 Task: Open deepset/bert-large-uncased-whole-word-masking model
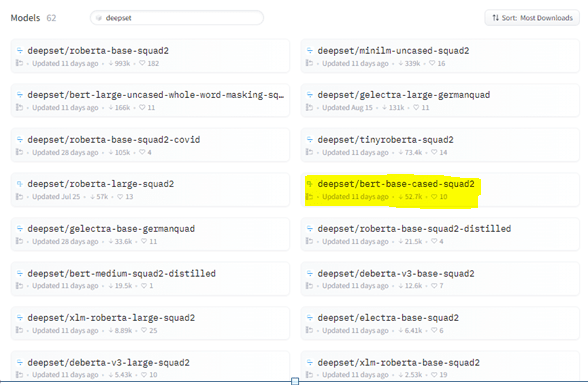150,100
